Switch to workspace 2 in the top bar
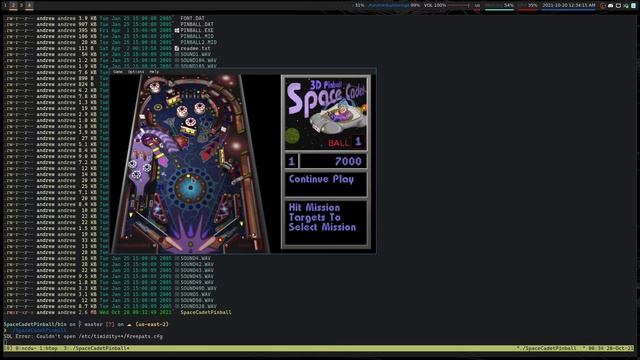 (x=13, y=5)
